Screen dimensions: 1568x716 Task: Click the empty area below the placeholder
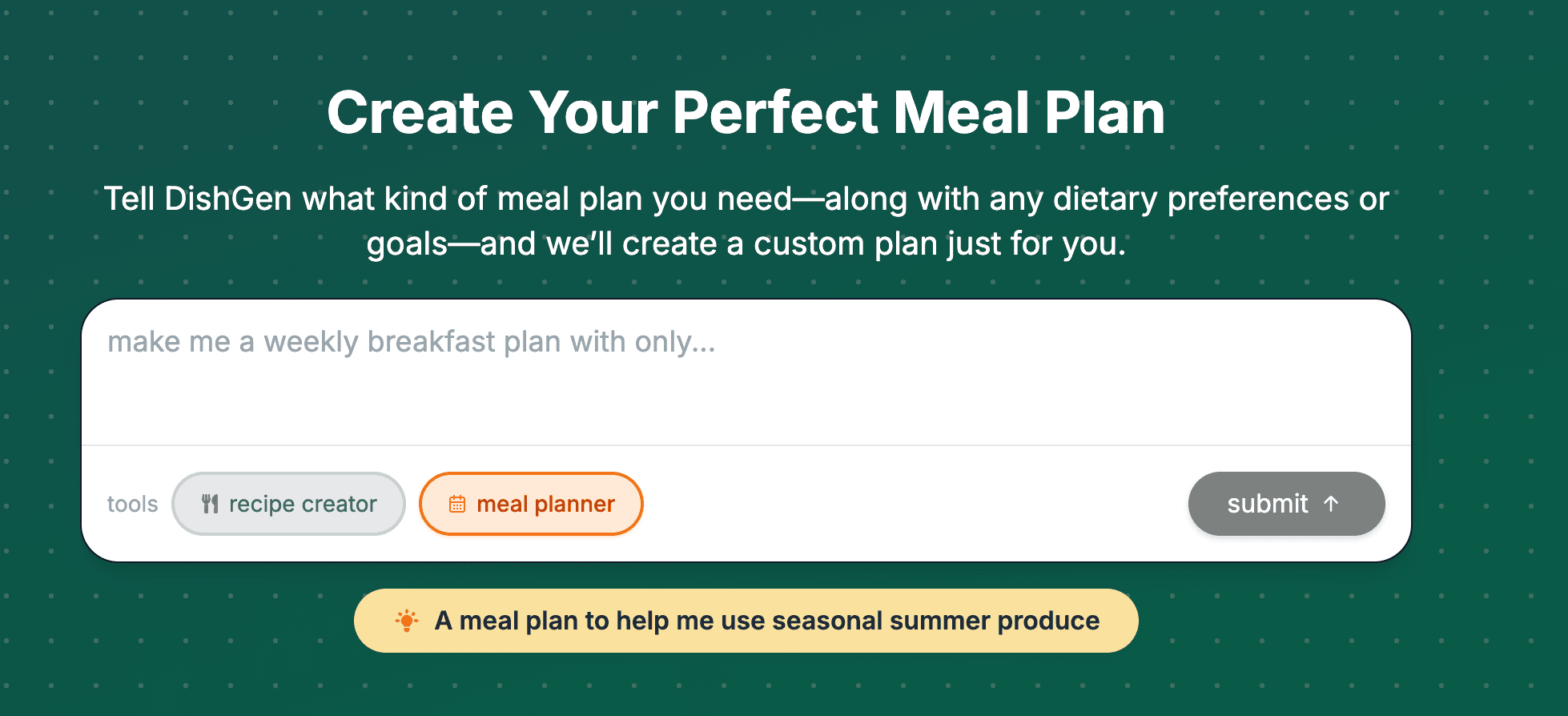tap(746, 404)
